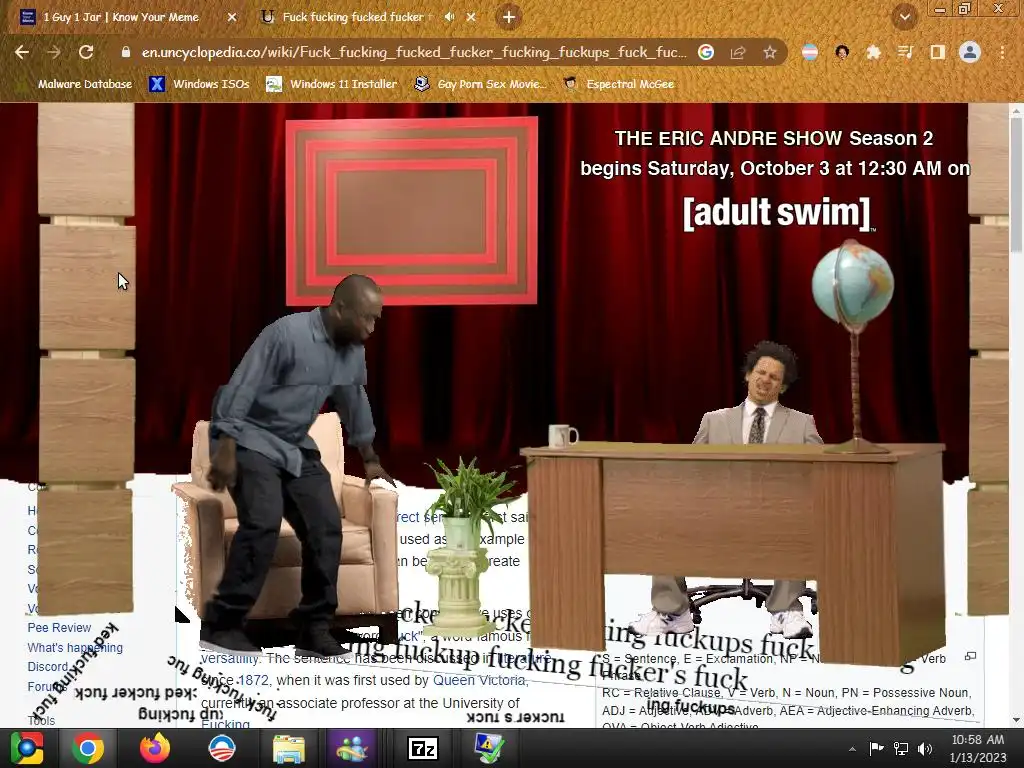The height and width of the screenshot is (768, 1024).
Task: Share this page icon
Action: 738,52
